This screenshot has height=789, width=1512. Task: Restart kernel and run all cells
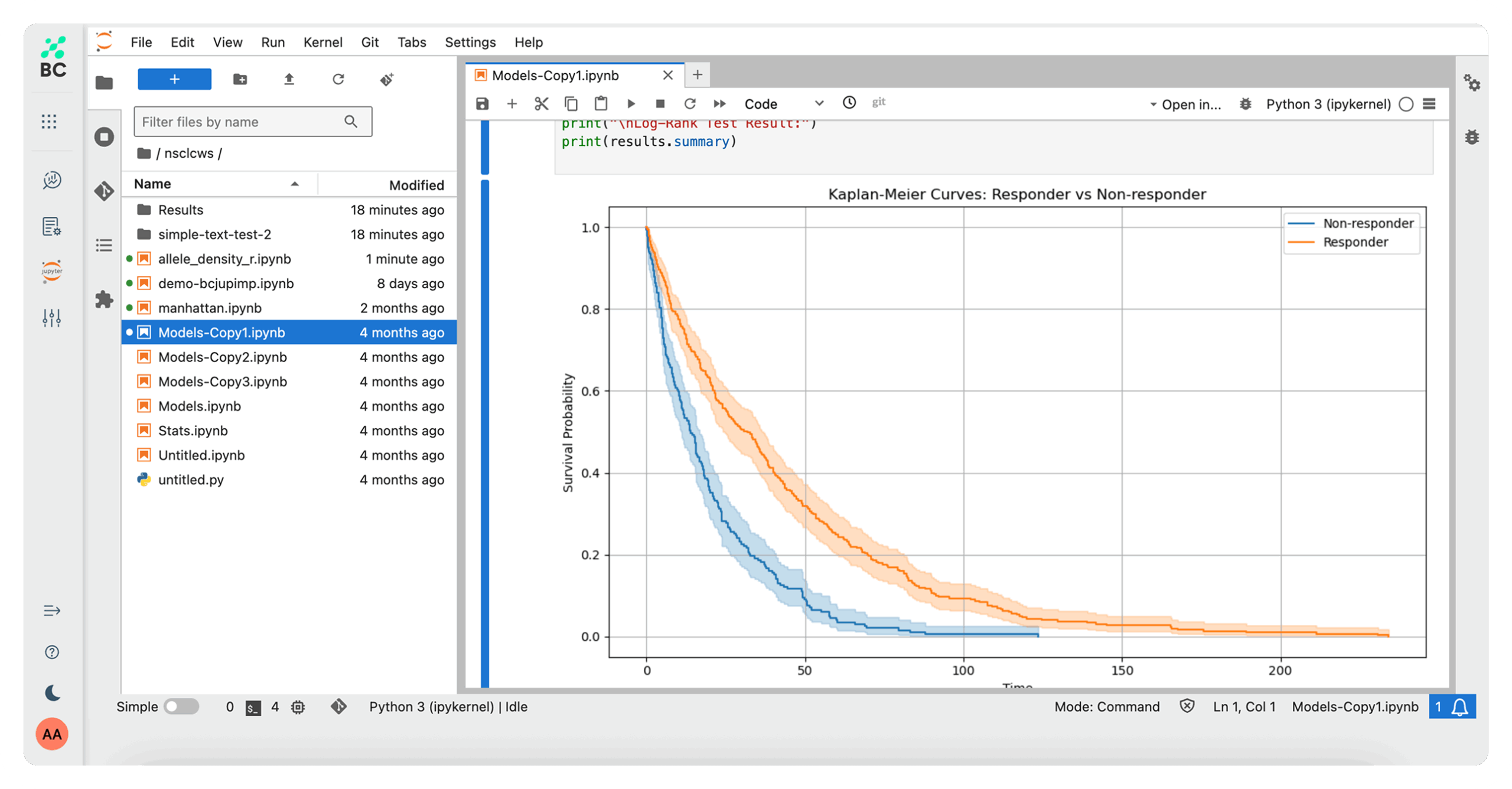point(719,104)
